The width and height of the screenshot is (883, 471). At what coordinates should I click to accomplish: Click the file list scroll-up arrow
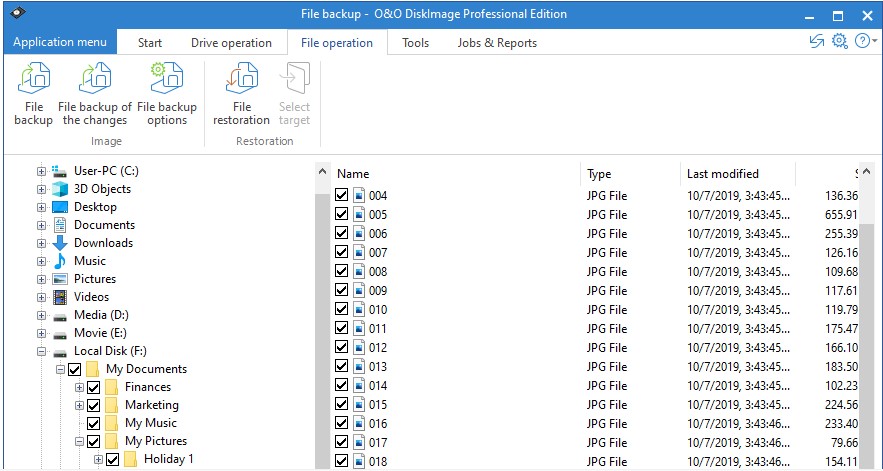point(866,171)
